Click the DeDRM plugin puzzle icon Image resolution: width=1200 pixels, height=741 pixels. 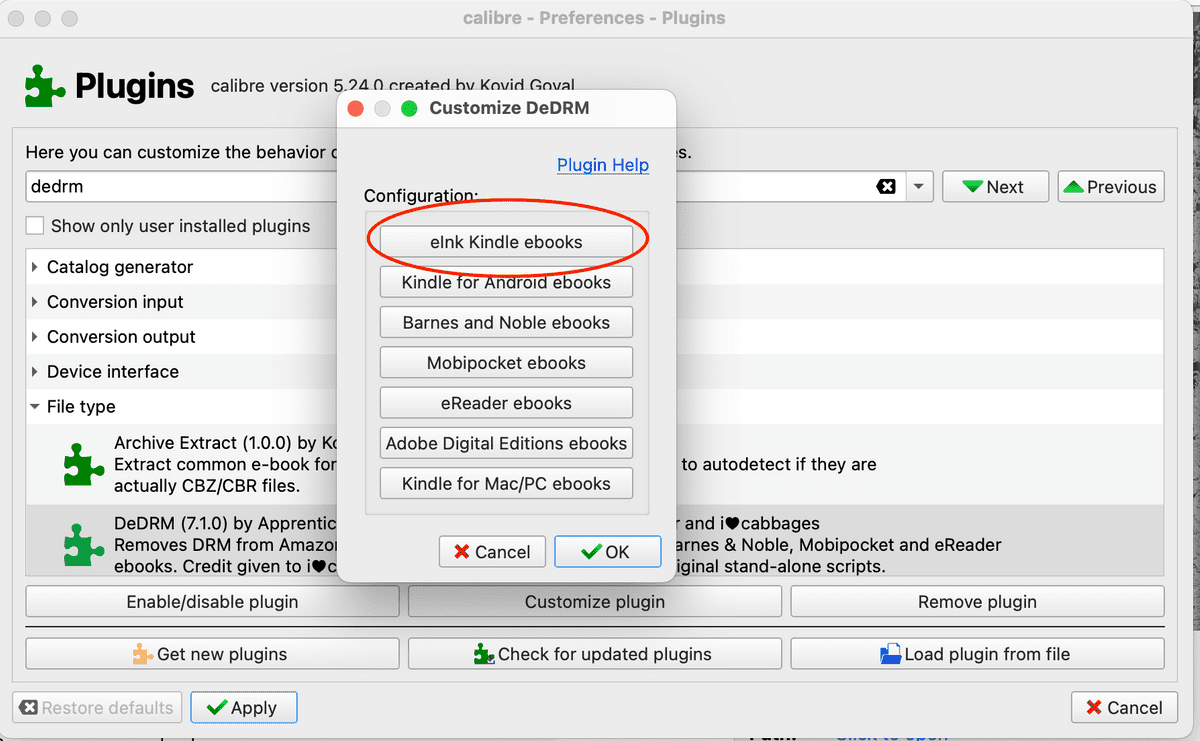click(x=84, y=544)
